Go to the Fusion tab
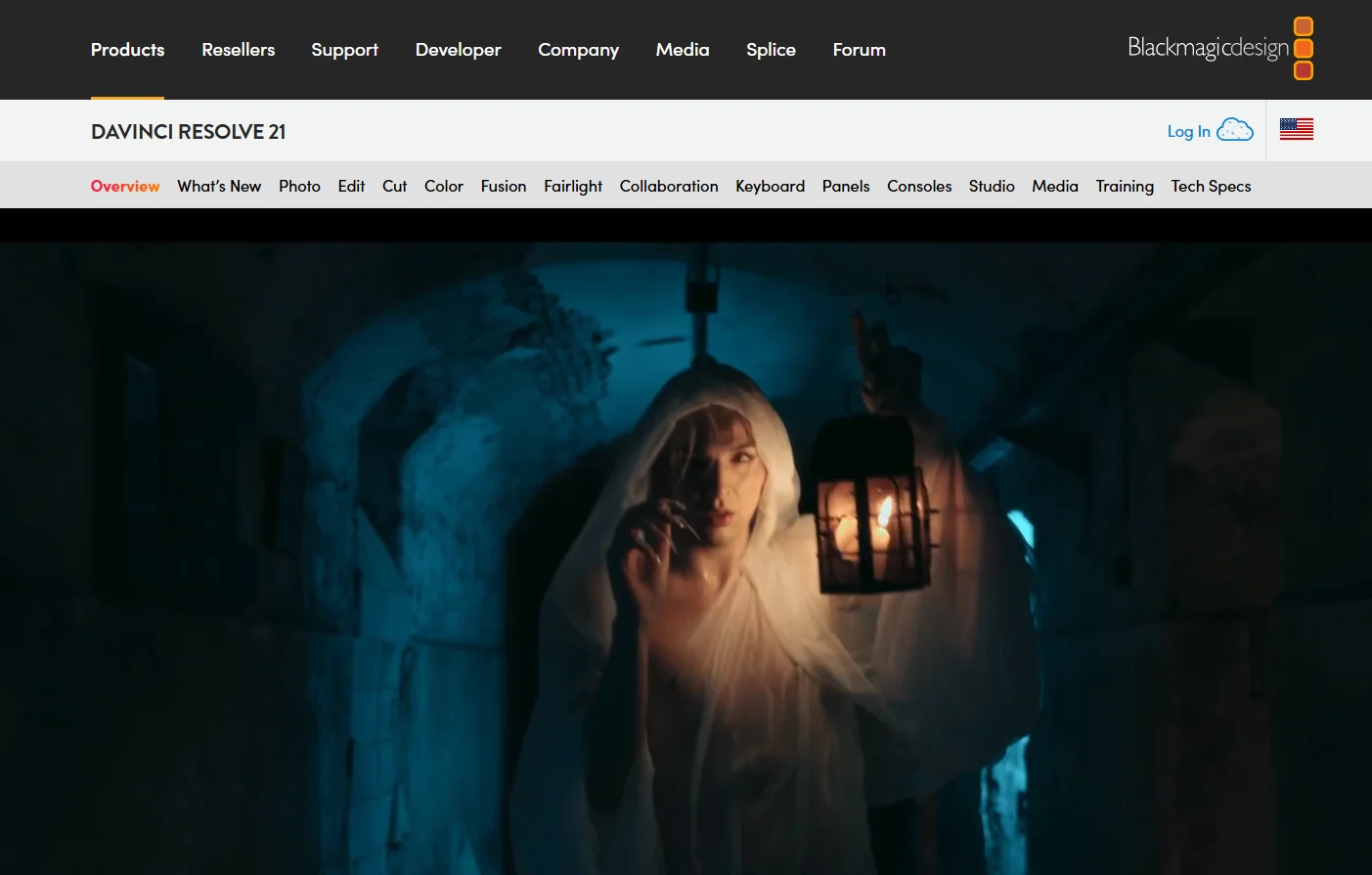 tap(504, 186)
